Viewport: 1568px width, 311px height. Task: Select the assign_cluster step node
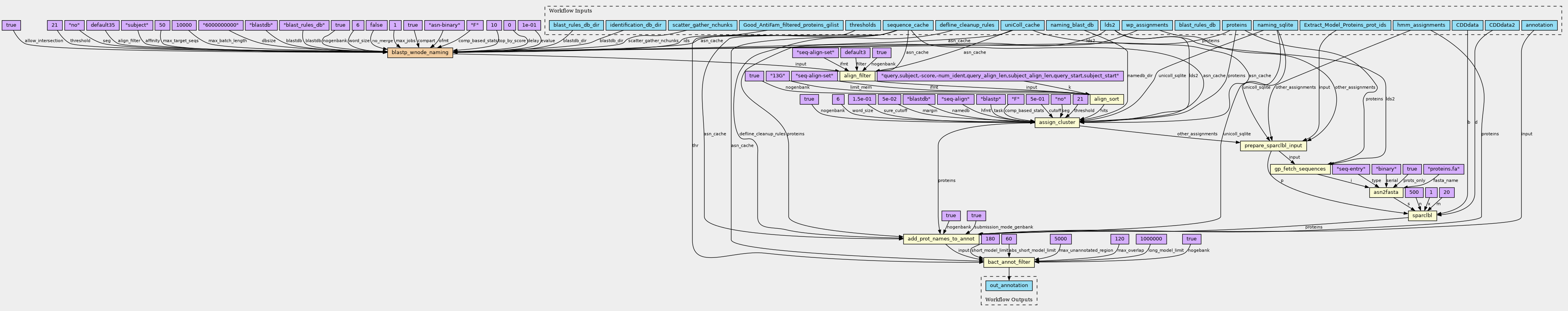(x=1057, y=123)
